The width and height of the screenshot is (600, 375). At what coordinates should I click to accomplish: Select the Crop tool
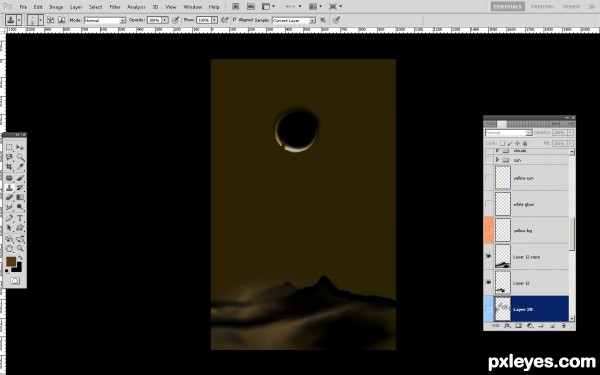click(x=10, y=166)
